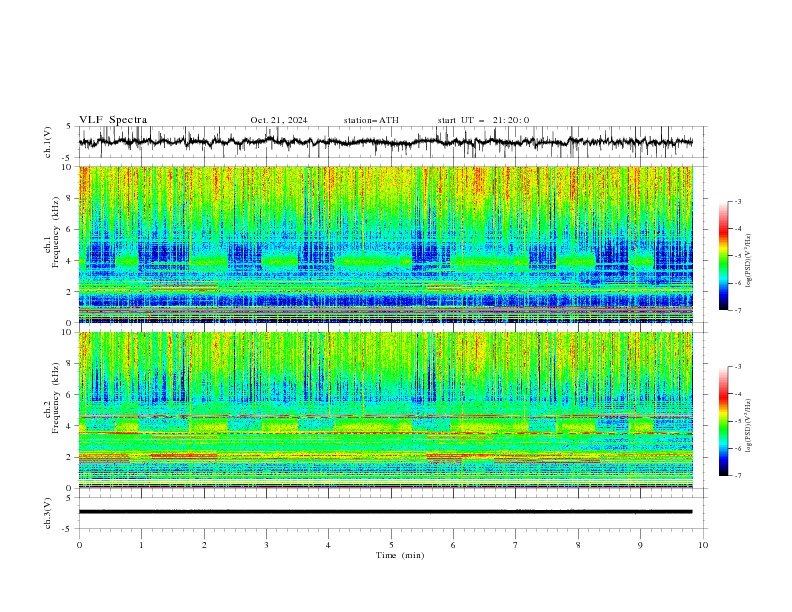Click the time axis tick "10"

[x=703, y=545]
